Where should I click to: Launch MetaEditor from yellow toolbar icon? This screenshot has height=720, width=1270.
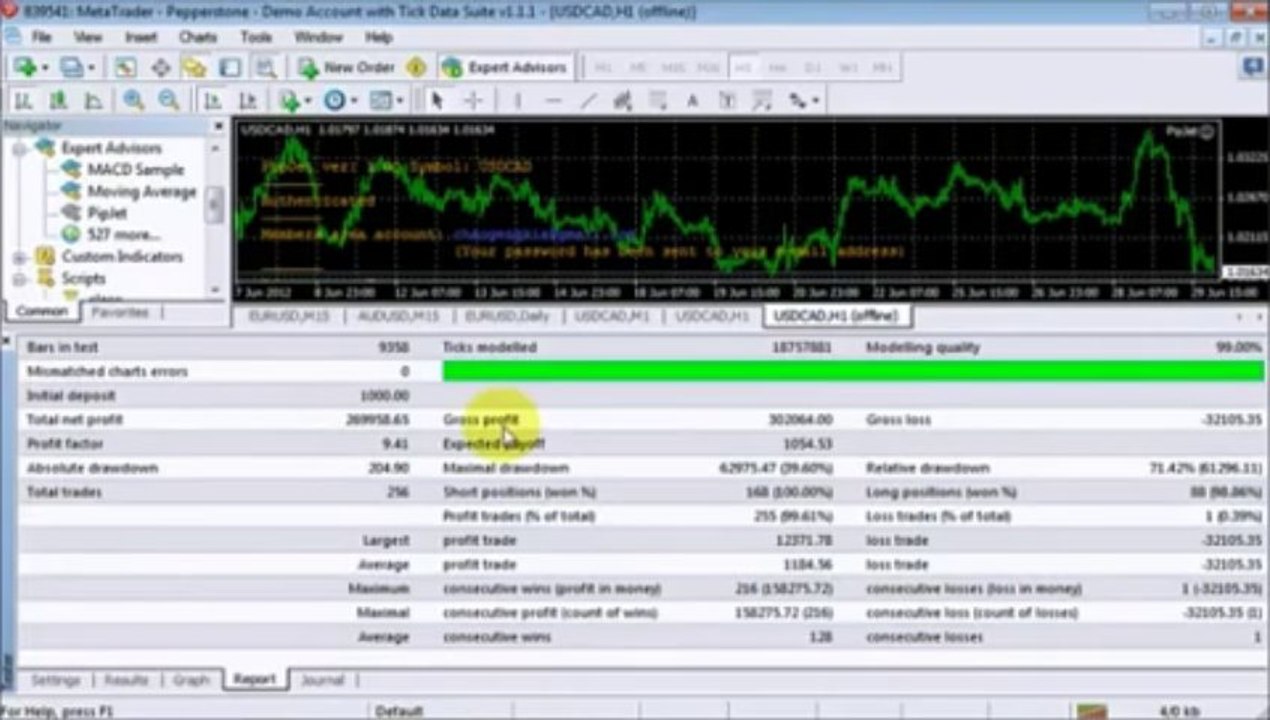416,67
